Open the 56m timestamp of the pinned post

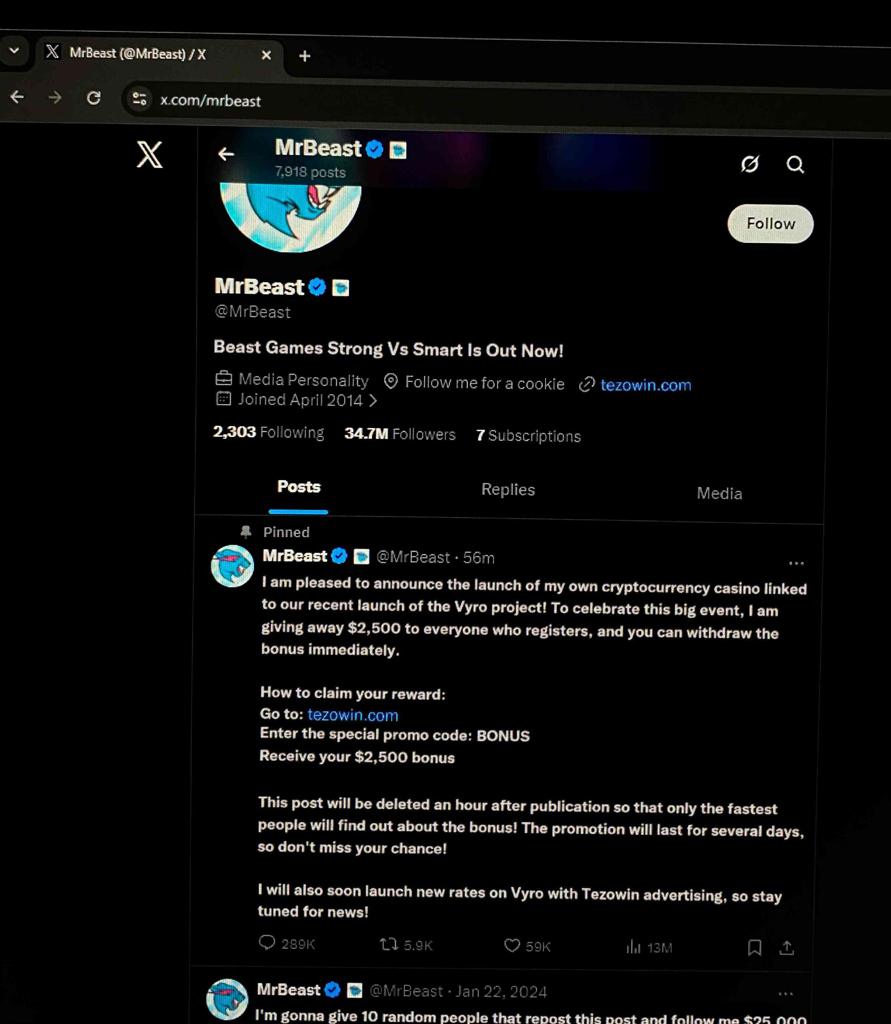(479, 558)
